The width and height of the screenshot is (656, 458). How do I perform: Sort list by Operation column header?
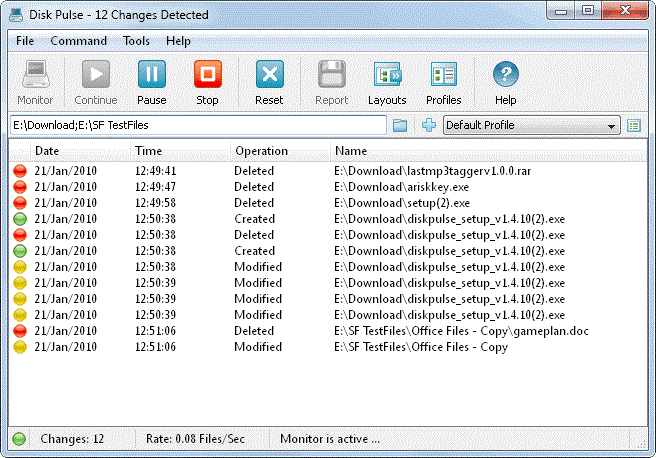(261, 151)
